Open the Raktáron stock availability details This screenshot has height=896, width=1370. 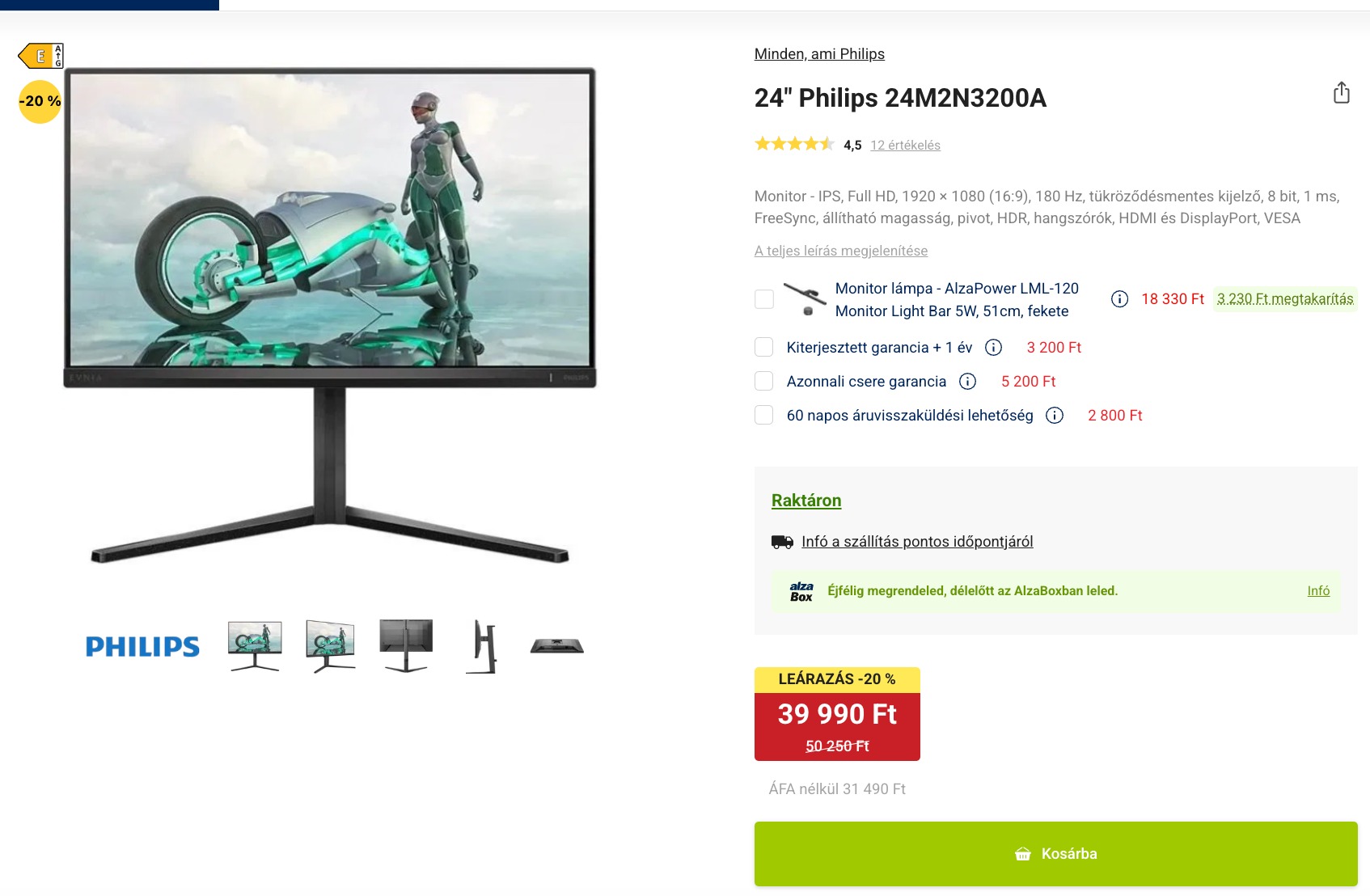pyautogui.click(x=806, y=501)
